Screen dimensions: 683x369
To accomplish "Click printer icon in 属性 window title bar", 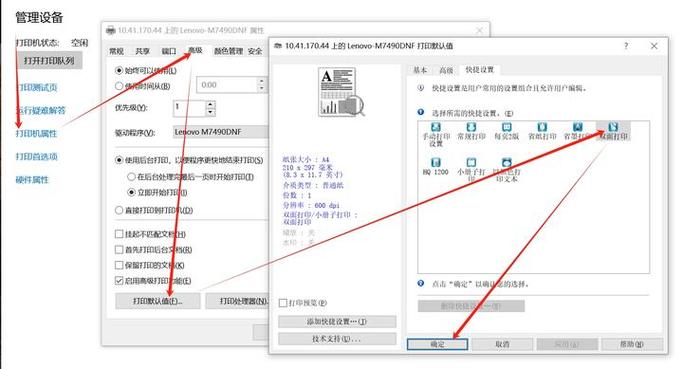I will click(111, 30).
